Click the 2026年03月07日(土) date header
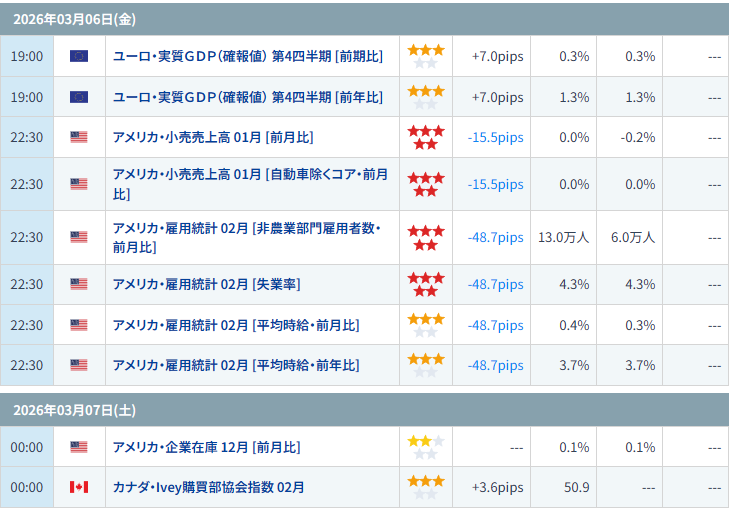This screenshot has height=512, width=731. pos(75,410)
